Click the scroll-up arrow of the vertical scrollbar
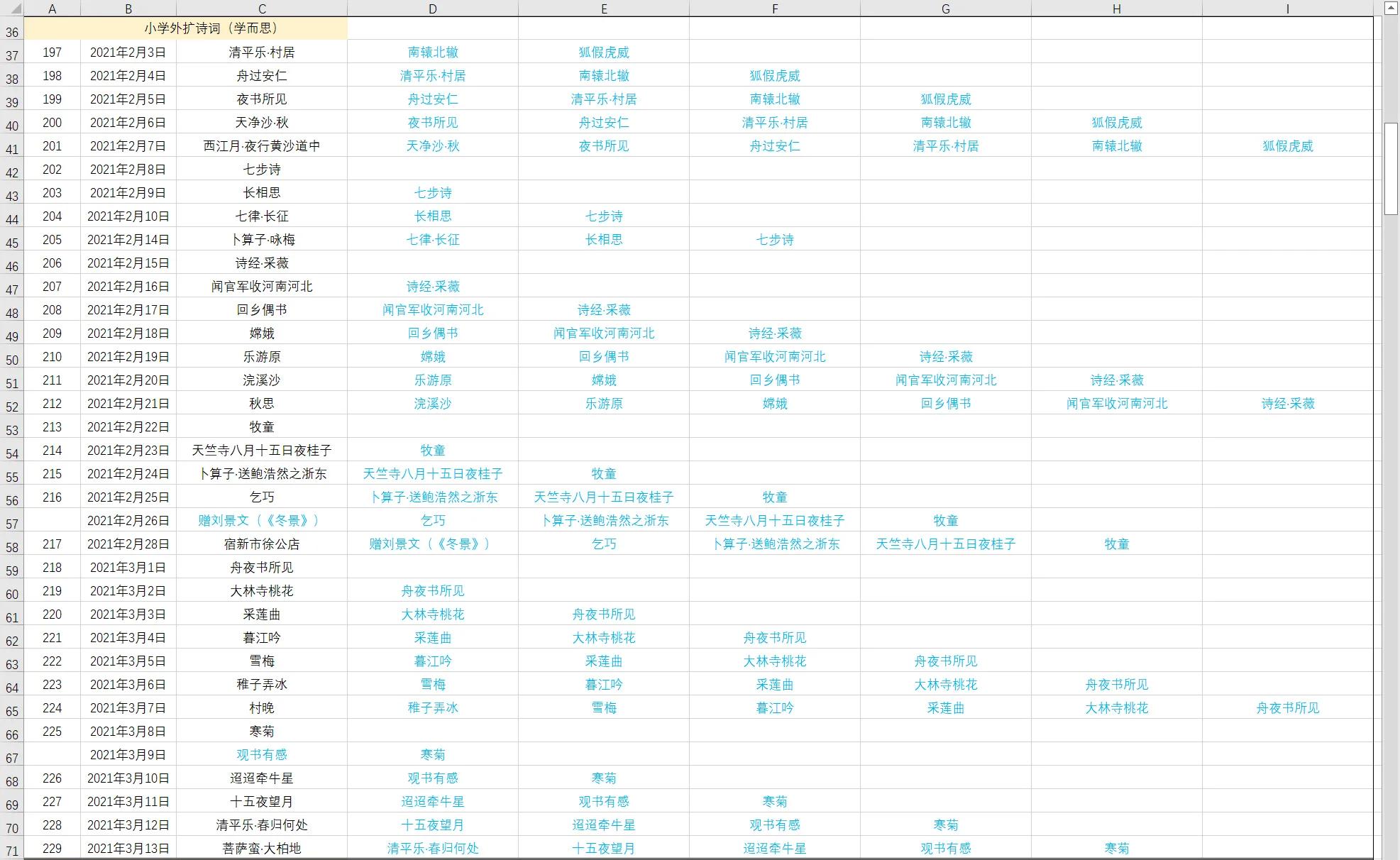Screen dimensions: 1400x860 tap(1391, 9)
